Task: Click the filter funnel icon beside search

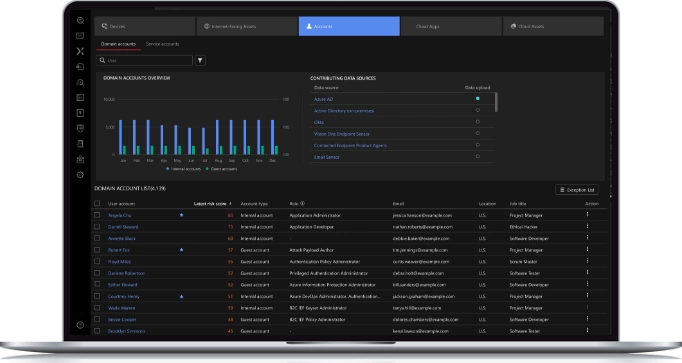Action: [x=200, y=60]
